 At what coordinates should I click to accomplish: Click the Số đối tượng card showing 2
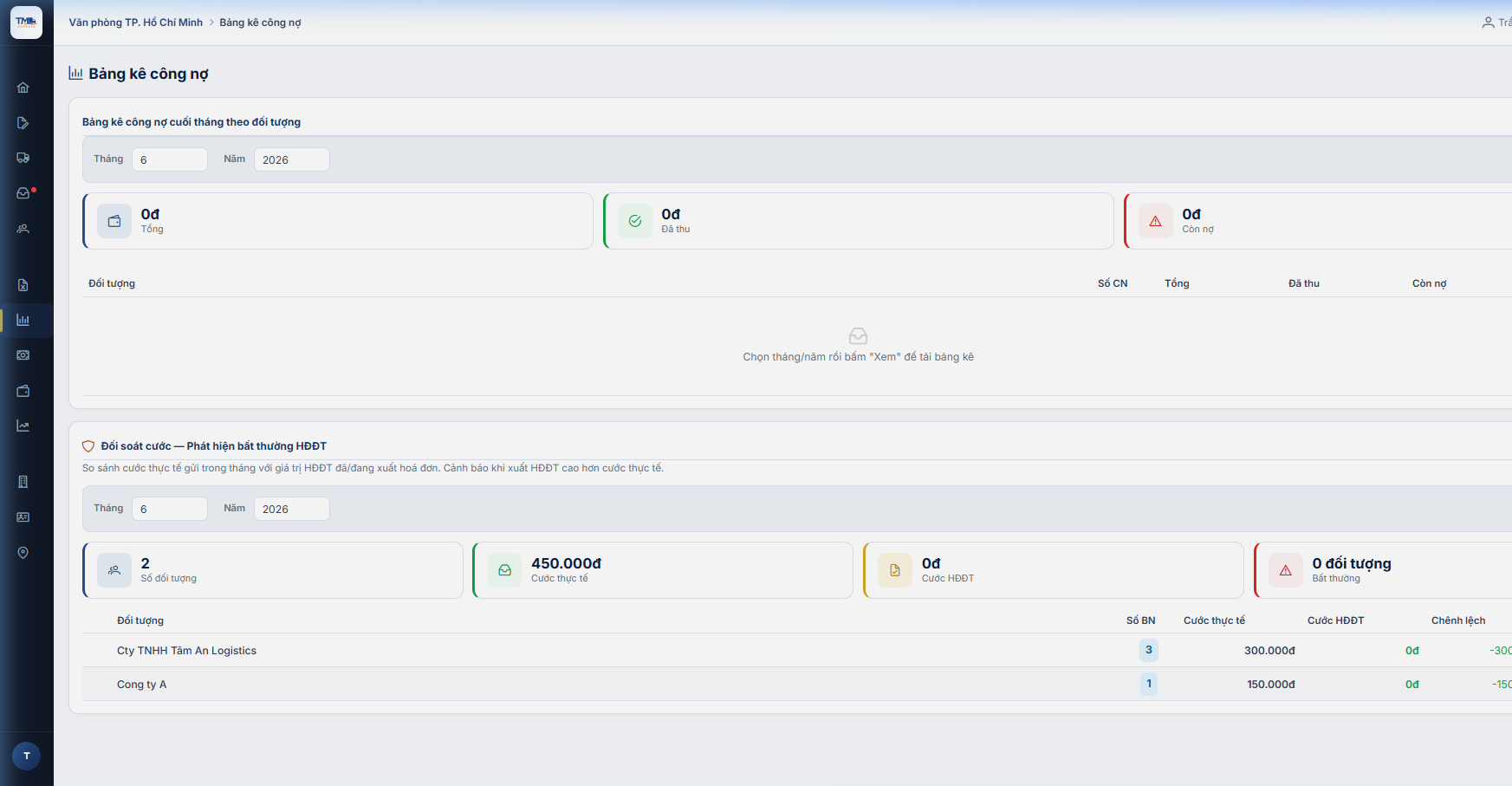click(x=273, y=570)
